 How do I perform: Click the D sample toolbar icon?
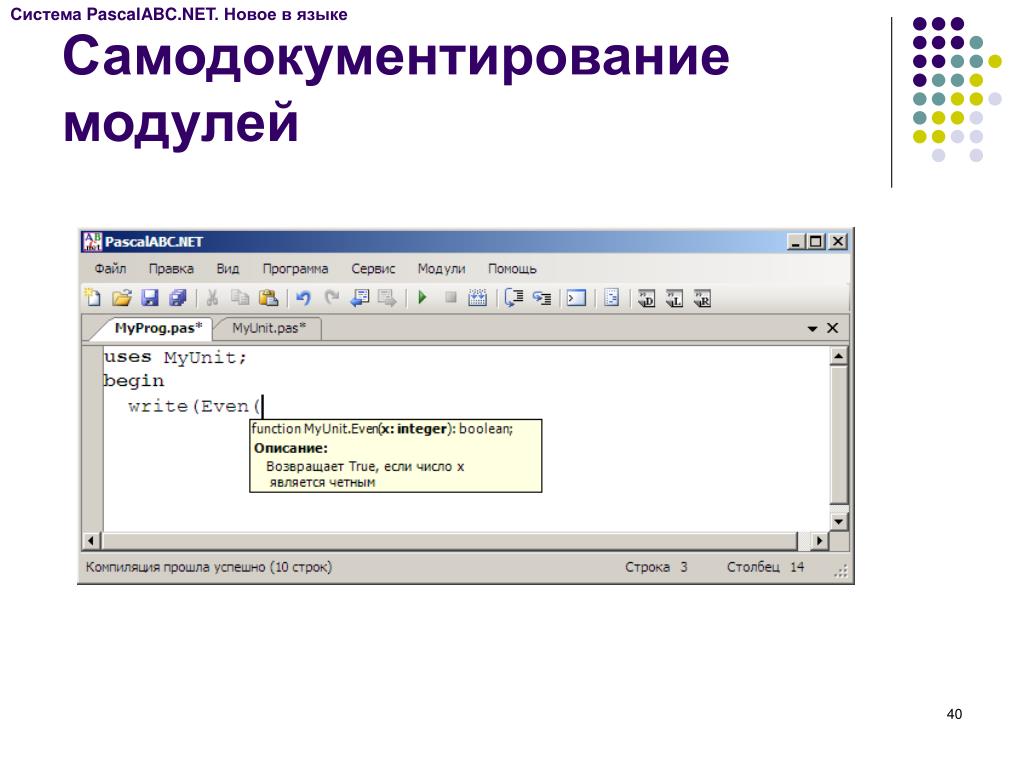click(646, 298)
